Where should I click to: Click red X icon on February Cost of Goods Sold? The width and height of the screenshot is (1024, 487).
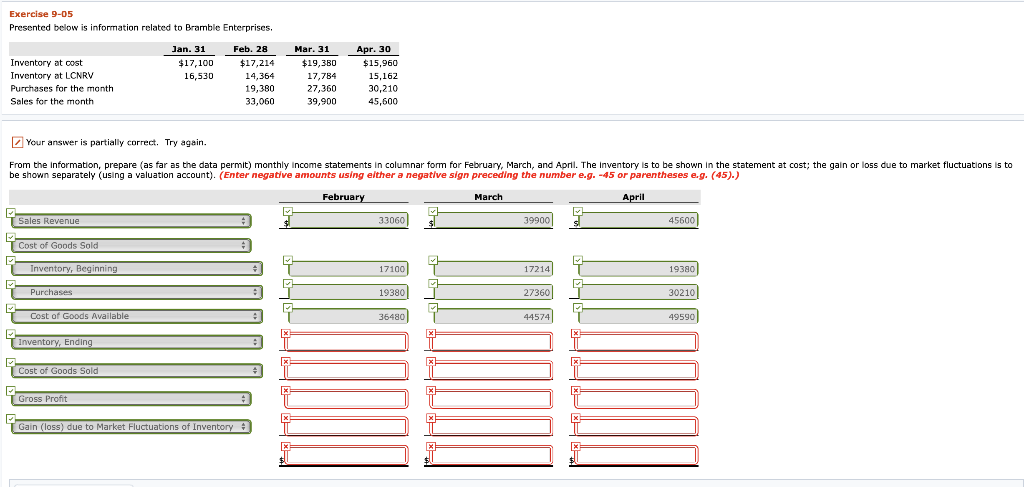coord(285,361)
